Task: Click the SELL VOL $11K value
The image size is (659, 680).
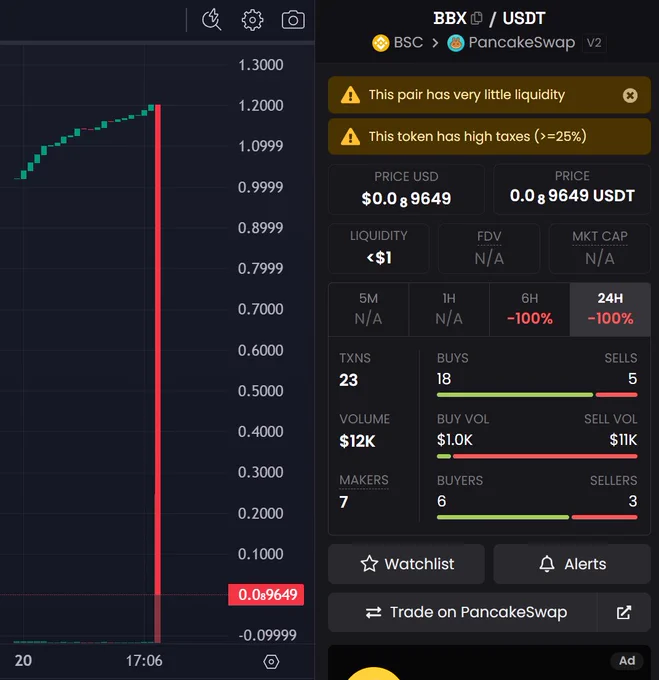Action: (623, 440)
